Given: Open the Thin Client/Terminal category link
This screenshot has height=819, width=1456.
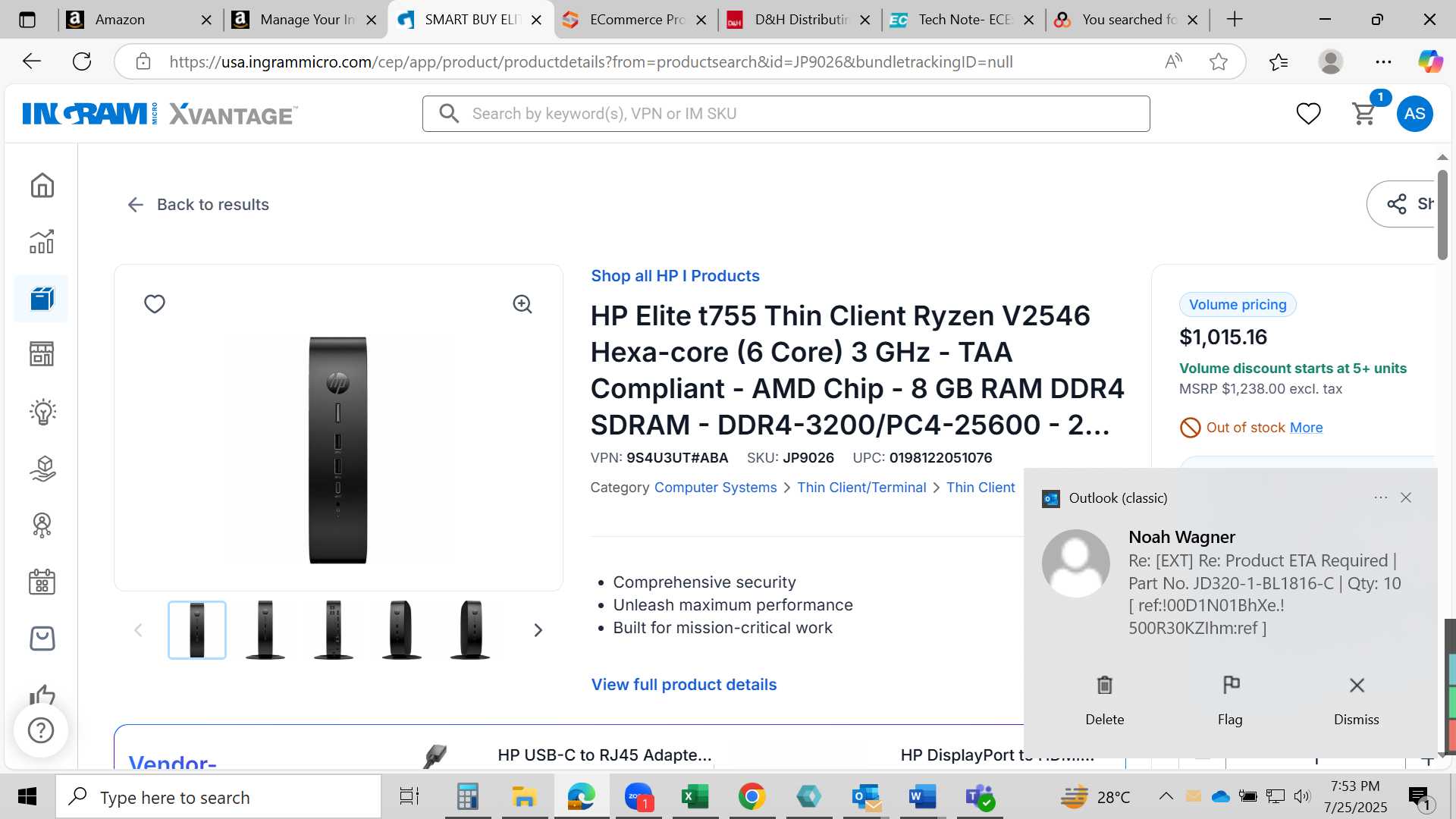Looking at the screenshot, I should pos(861,488).
